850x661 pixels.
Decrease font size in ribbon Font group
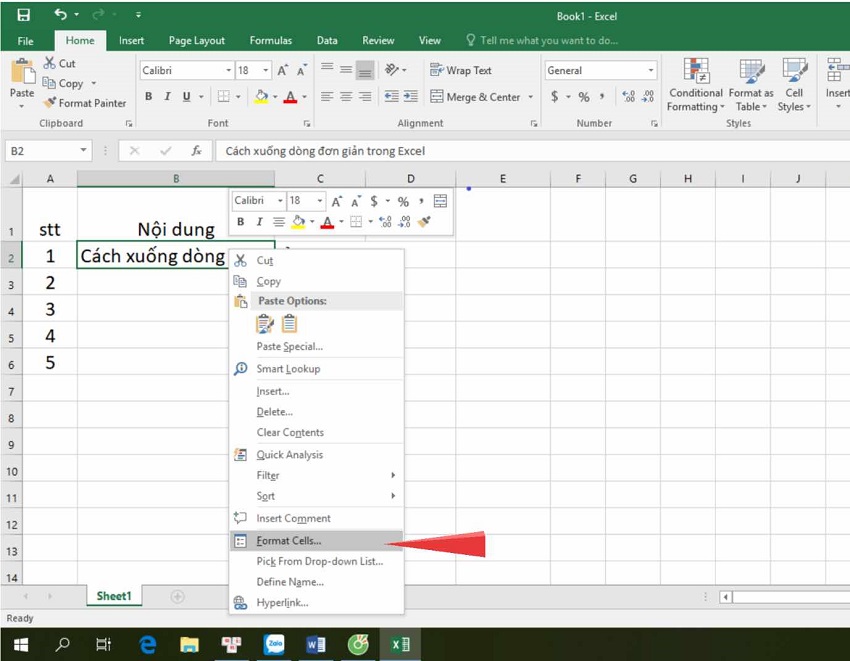[x=301, y=70]
